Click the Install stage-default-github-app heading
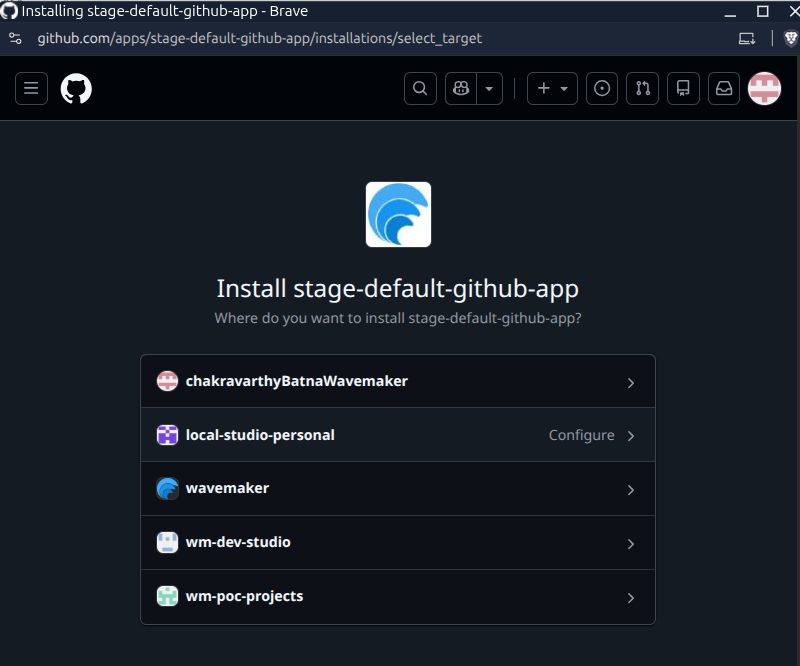This screenshot has height=666, width=800. coord(398,289)
